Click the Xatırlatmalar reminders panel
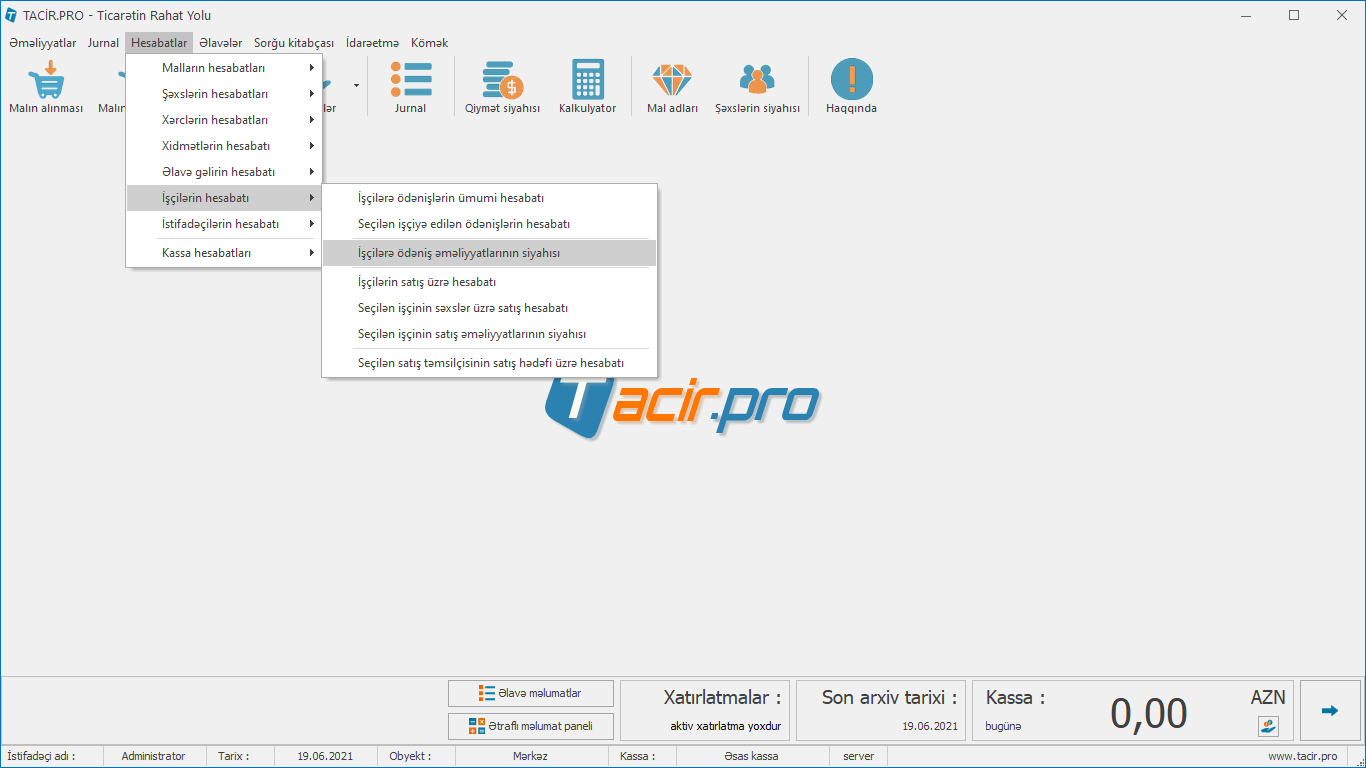 pyautogui.click(x=705, y=711)
